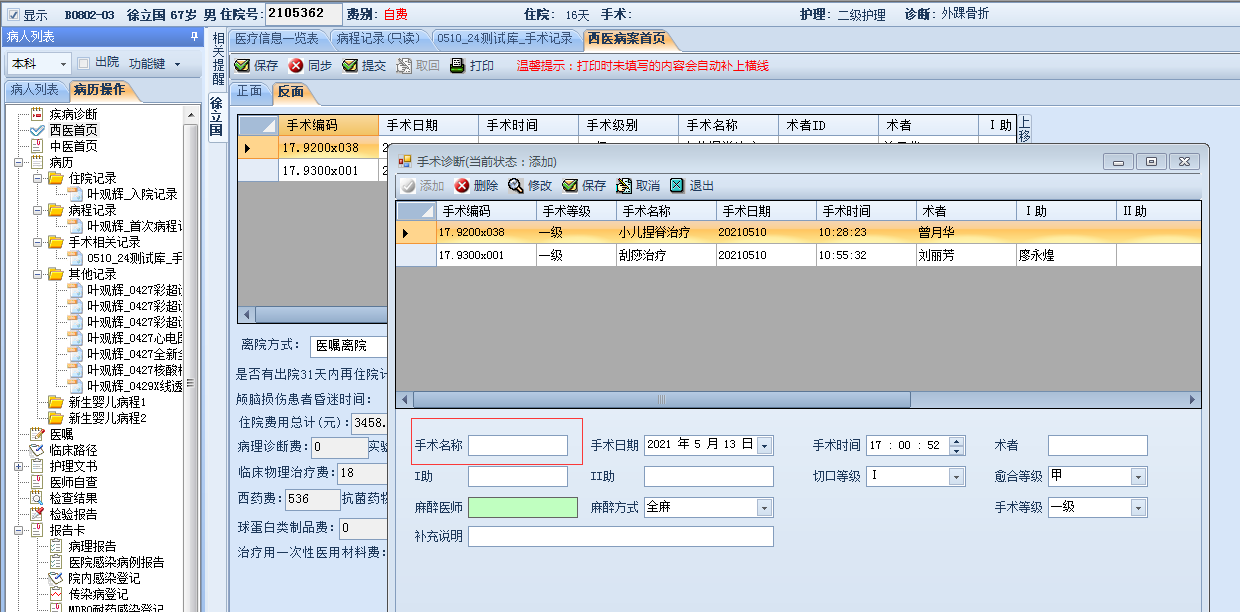Click 取消 icon in 手术诊断 dialog
The width and height of the screenshot is (1240, 612).
(x=624, y=186)
